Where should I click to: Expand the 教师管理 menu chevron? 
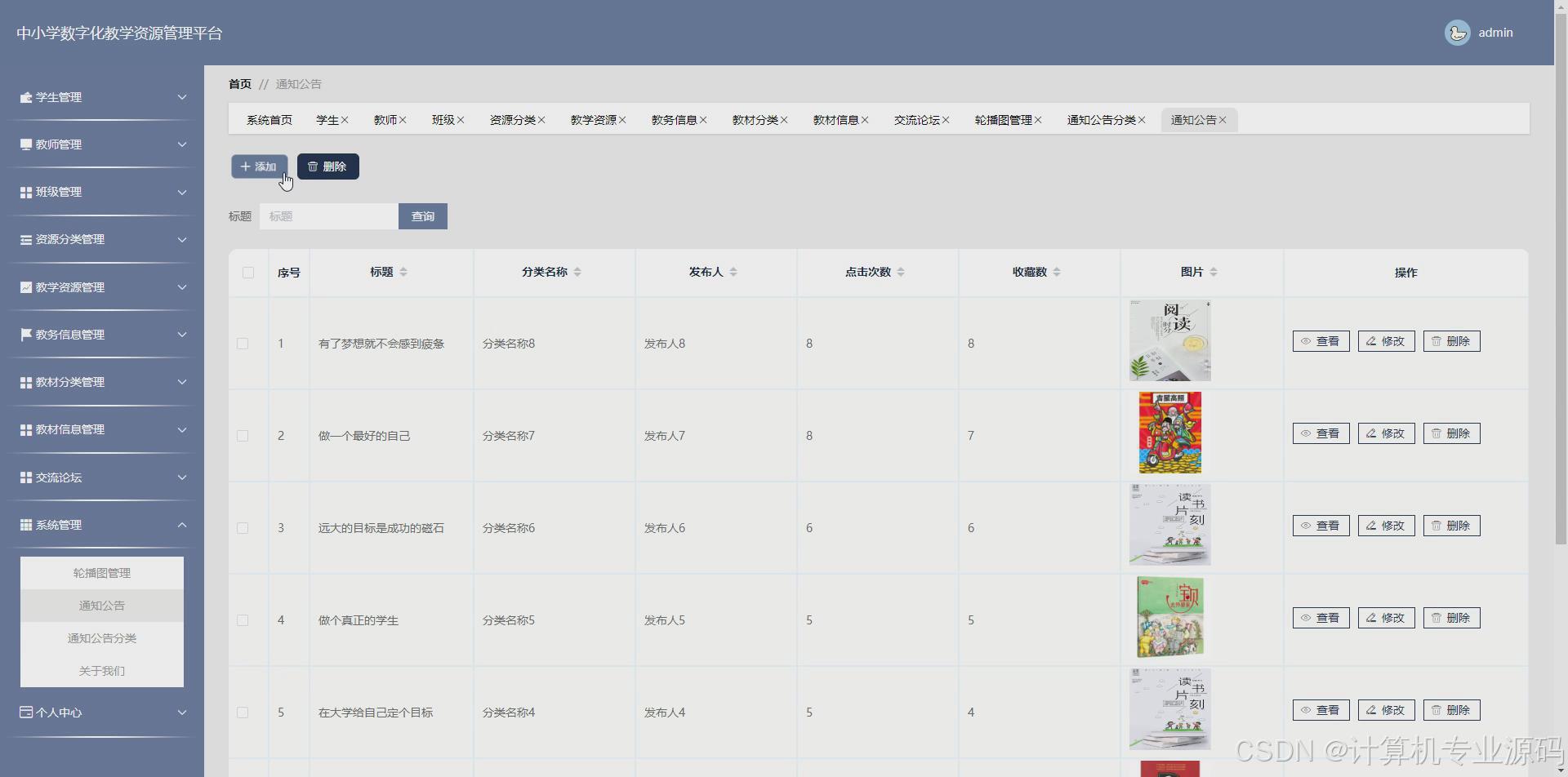coord(182,144)
